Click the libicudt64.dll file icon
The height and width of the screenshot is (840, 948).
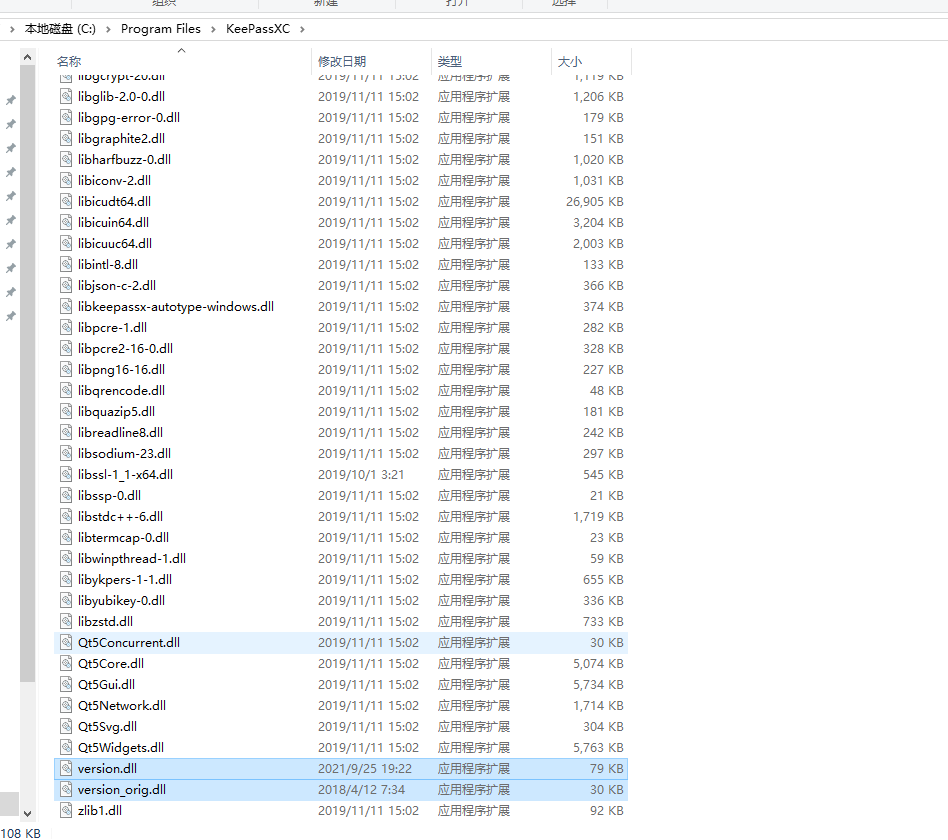(x=66, y=202)
